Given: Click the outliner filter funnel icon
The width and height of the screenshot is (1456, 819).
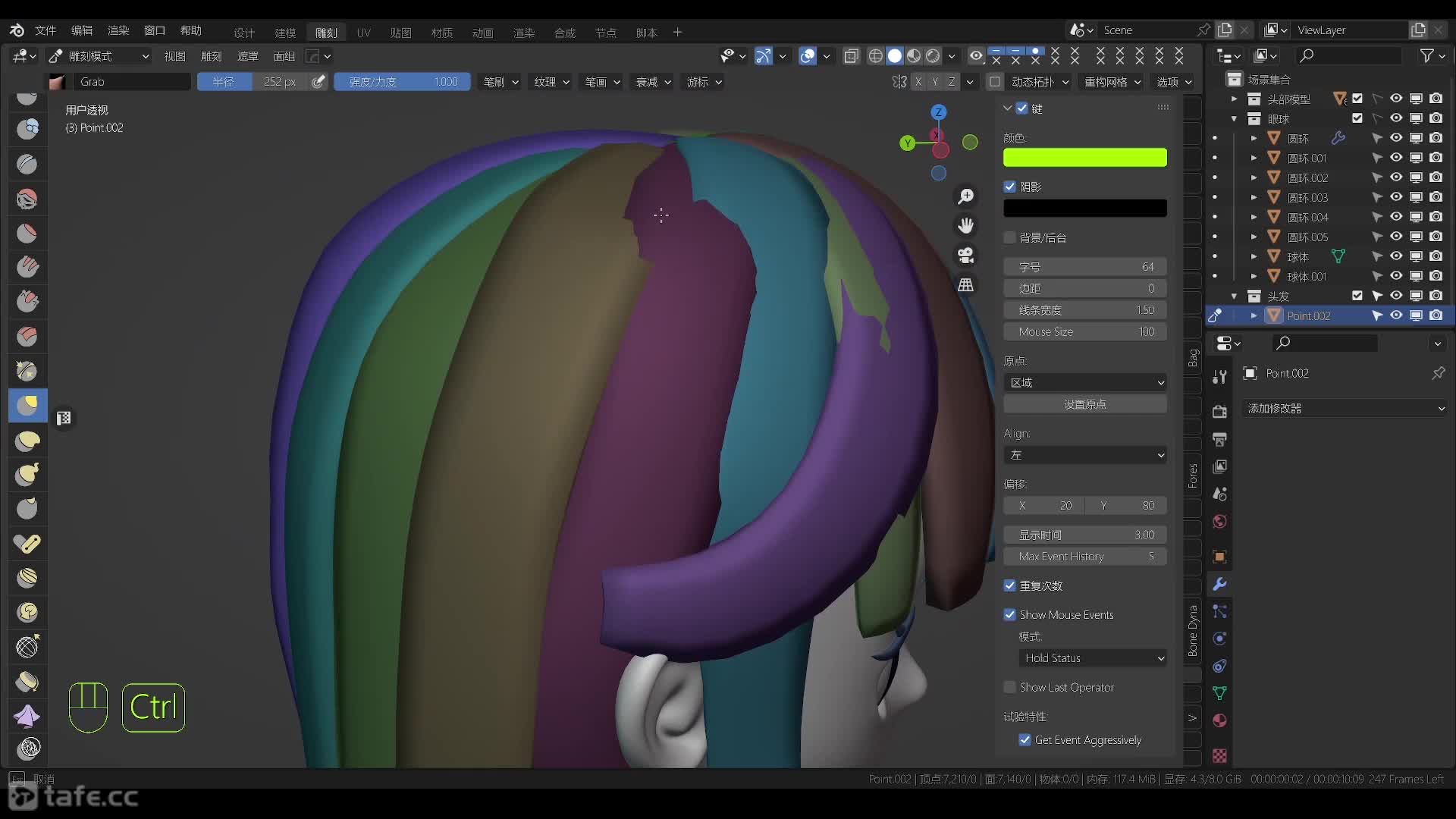Looking at the screenshot, I should [1427, 55].
